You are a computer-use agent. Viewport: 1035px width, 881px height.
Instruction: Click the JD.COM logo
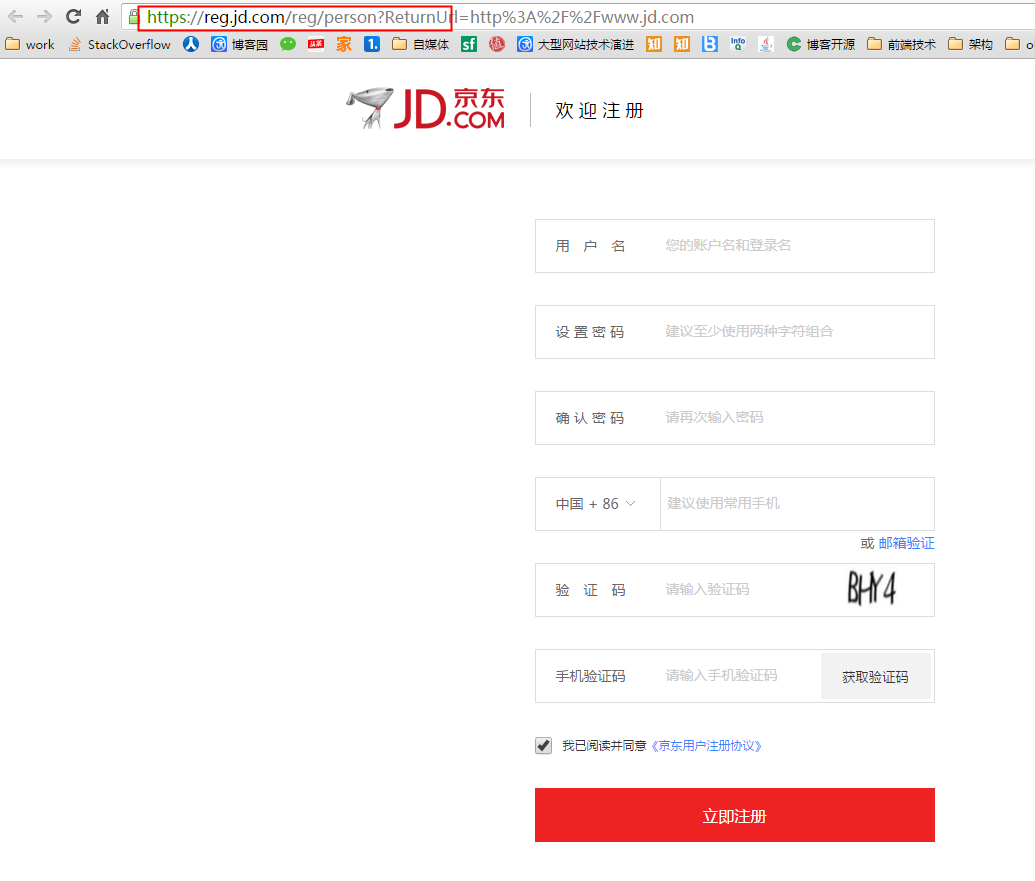click(x=426, y=108)
